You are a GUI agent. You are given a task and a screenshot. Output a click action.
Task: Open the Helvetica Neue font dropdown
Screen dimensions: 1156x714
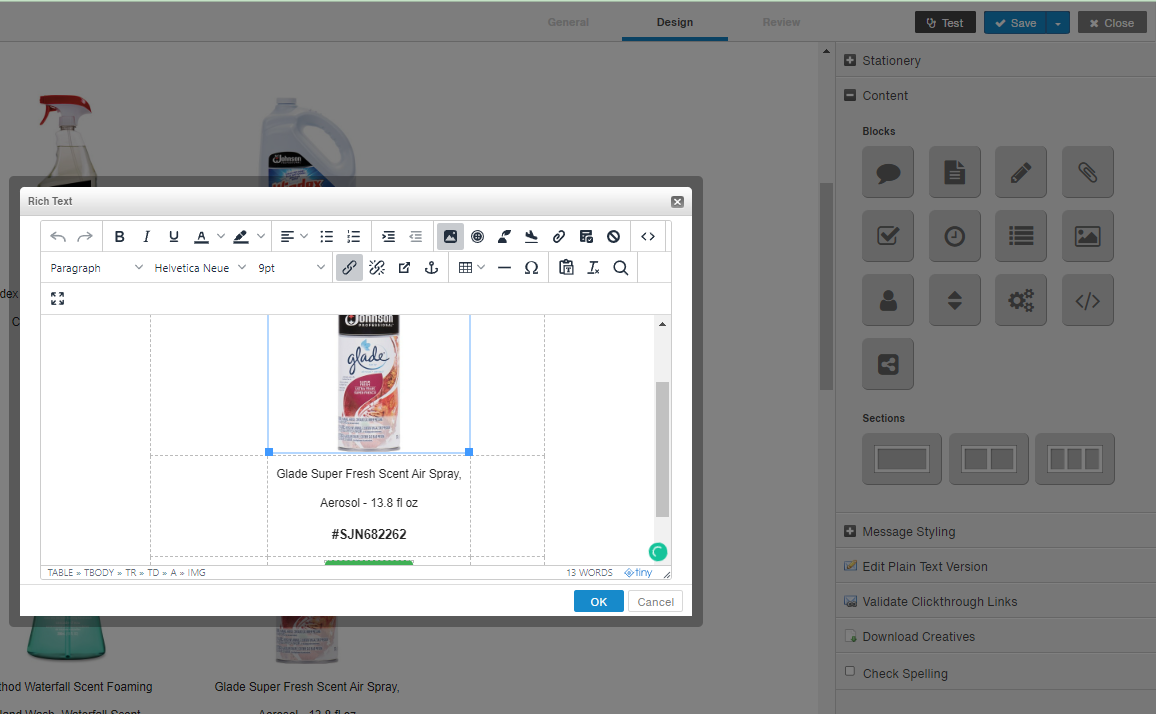[200, 268]
